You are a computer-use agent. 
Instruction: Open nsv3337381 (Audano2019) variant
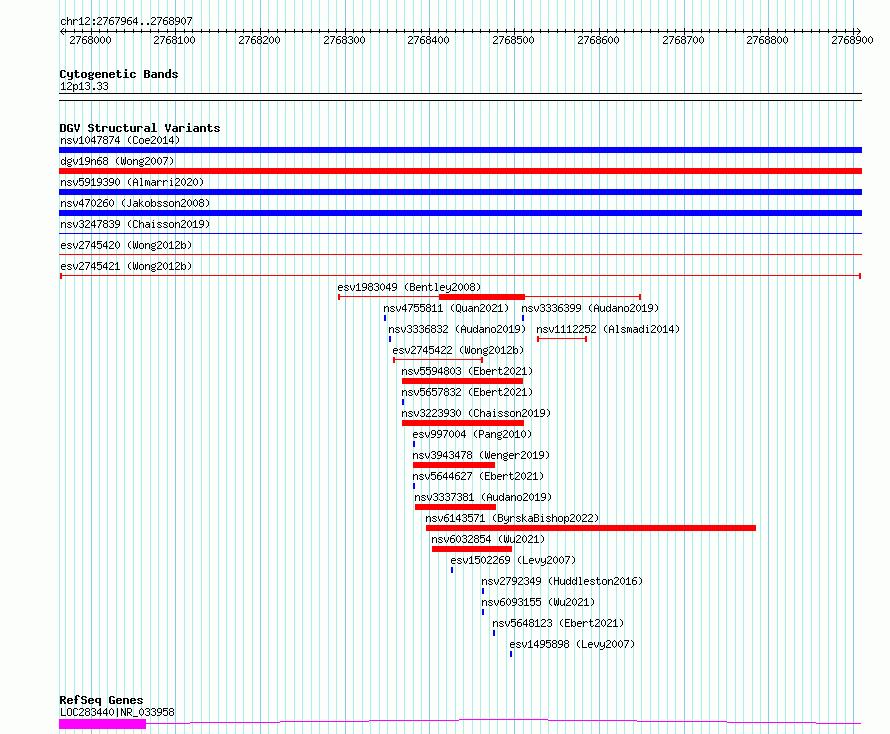(483, 497)
